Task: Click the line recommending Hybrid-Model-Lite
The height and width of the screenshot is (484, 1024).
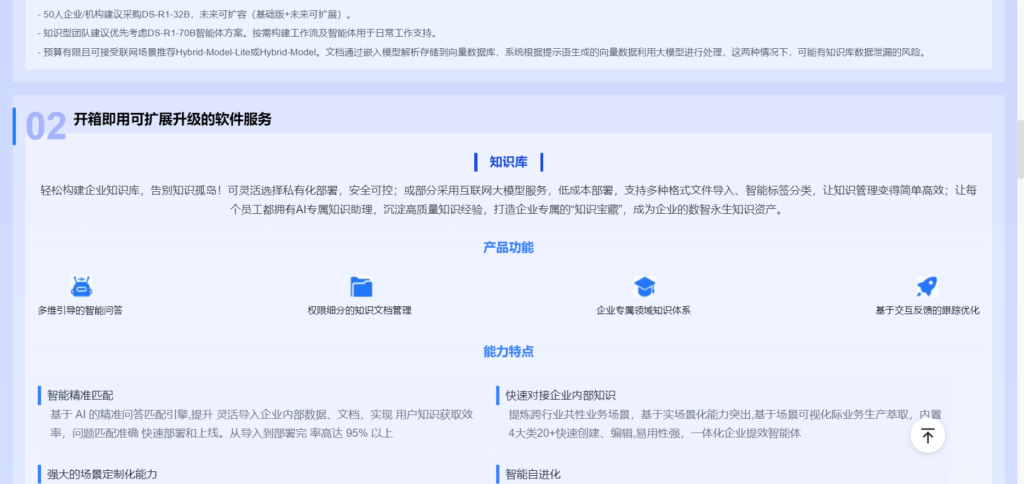Action: point(482,52)
